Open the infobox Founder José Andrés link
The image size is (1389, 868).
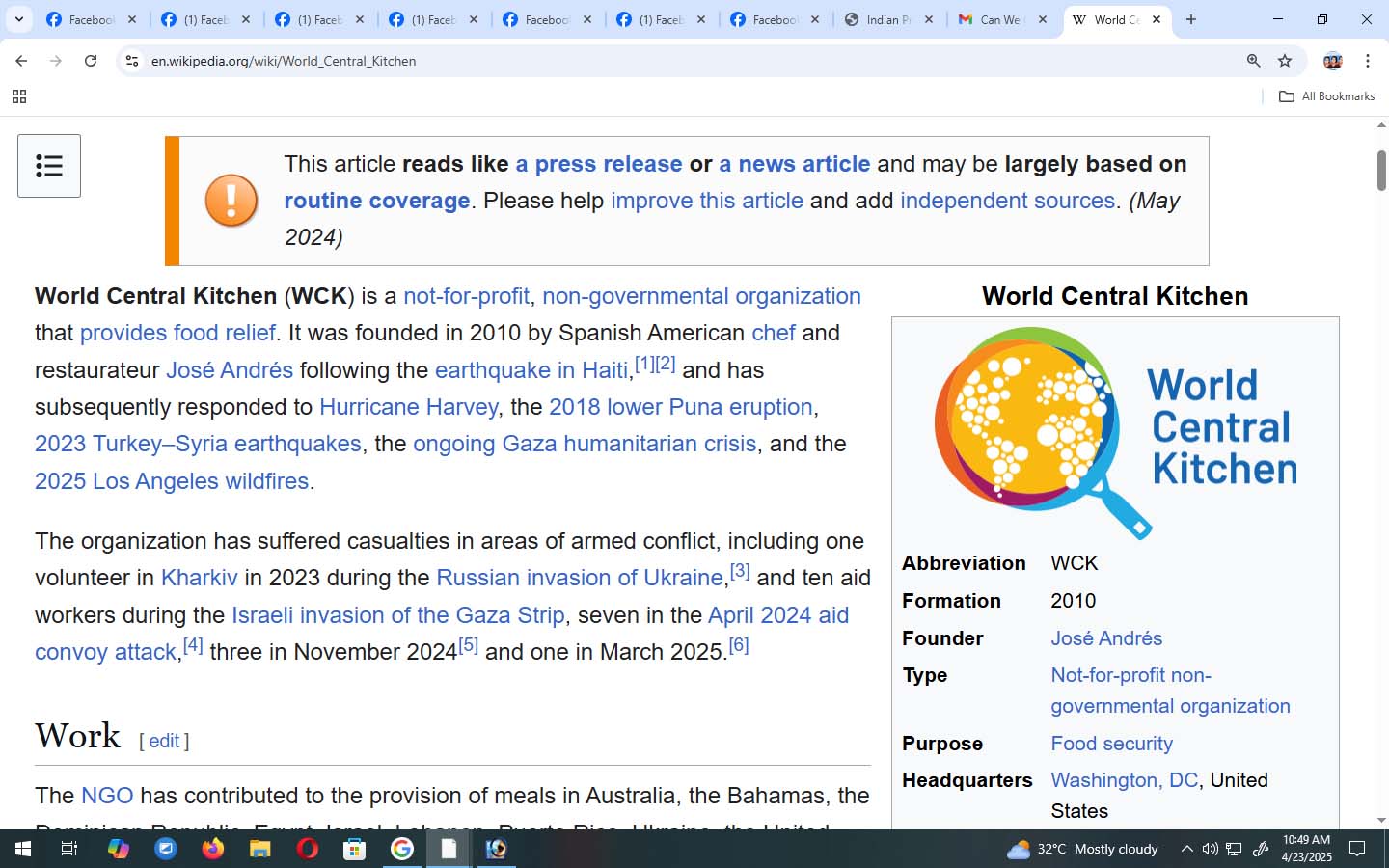coord(1106,638)
